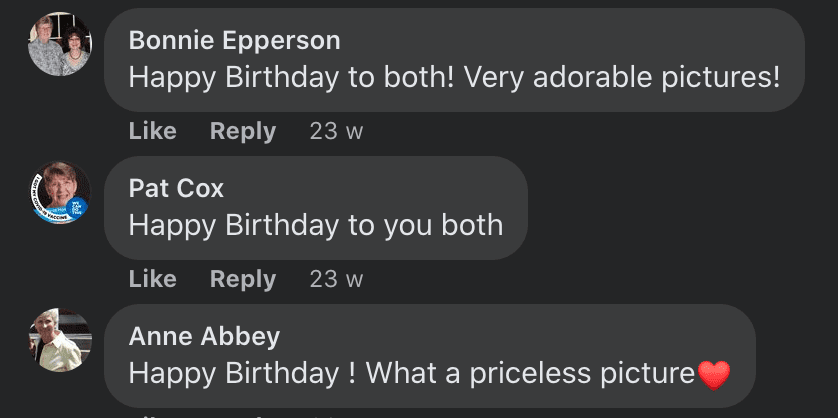Click "Happy Birthday !" in Anne Abbey's comment
838x418 pixels.
click(242, 374)
